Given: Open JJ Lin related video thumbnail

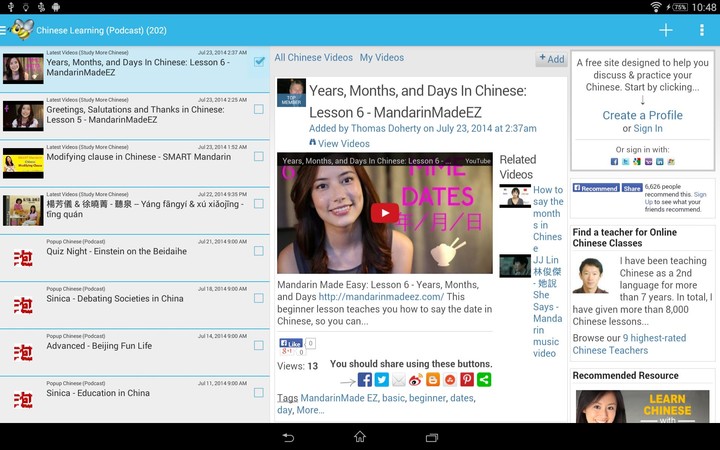Looking at the screenshot, I should 515,266.
